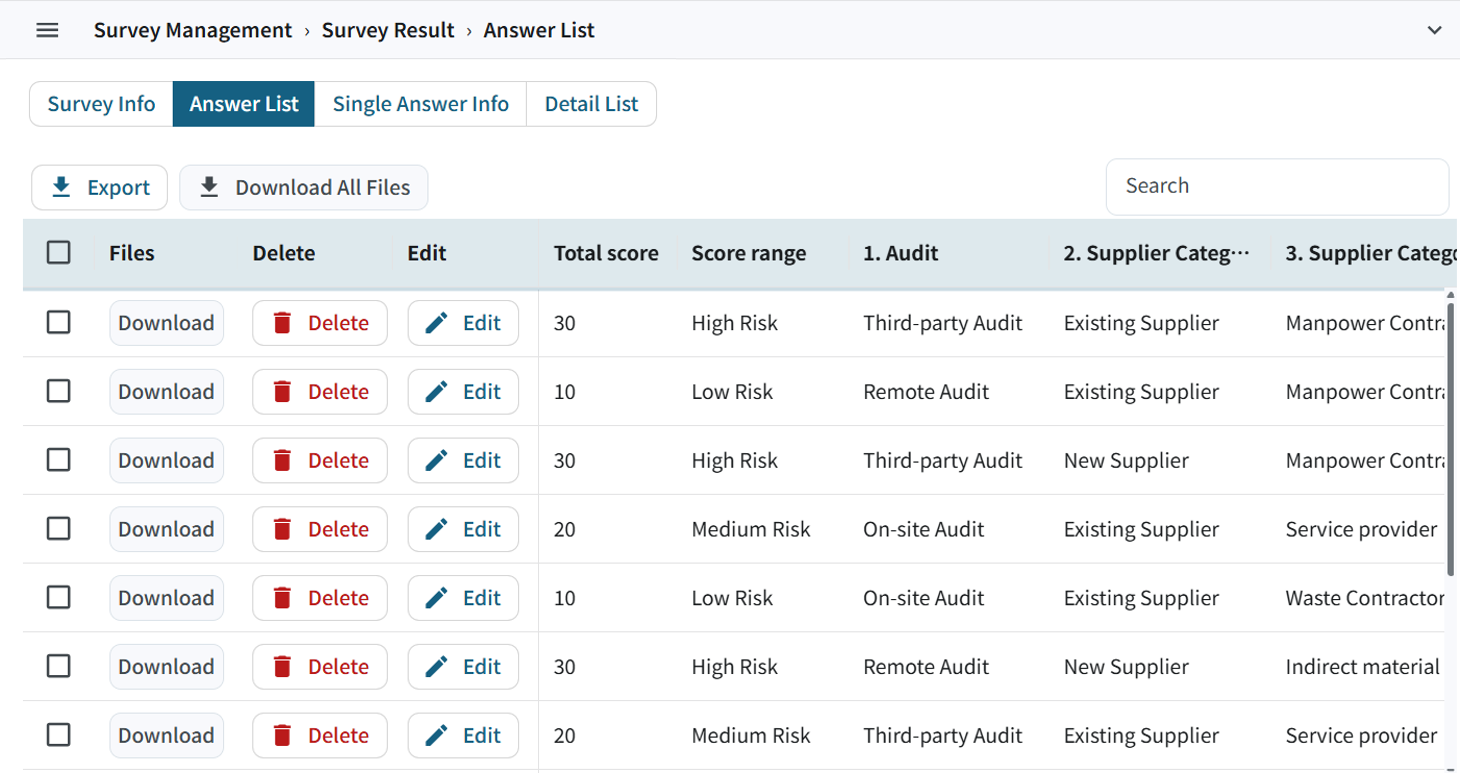This screenshot has width=1460, height=773.
Task: Check the box for High Risk Existing Supplier row
Action: pos(59,322)
